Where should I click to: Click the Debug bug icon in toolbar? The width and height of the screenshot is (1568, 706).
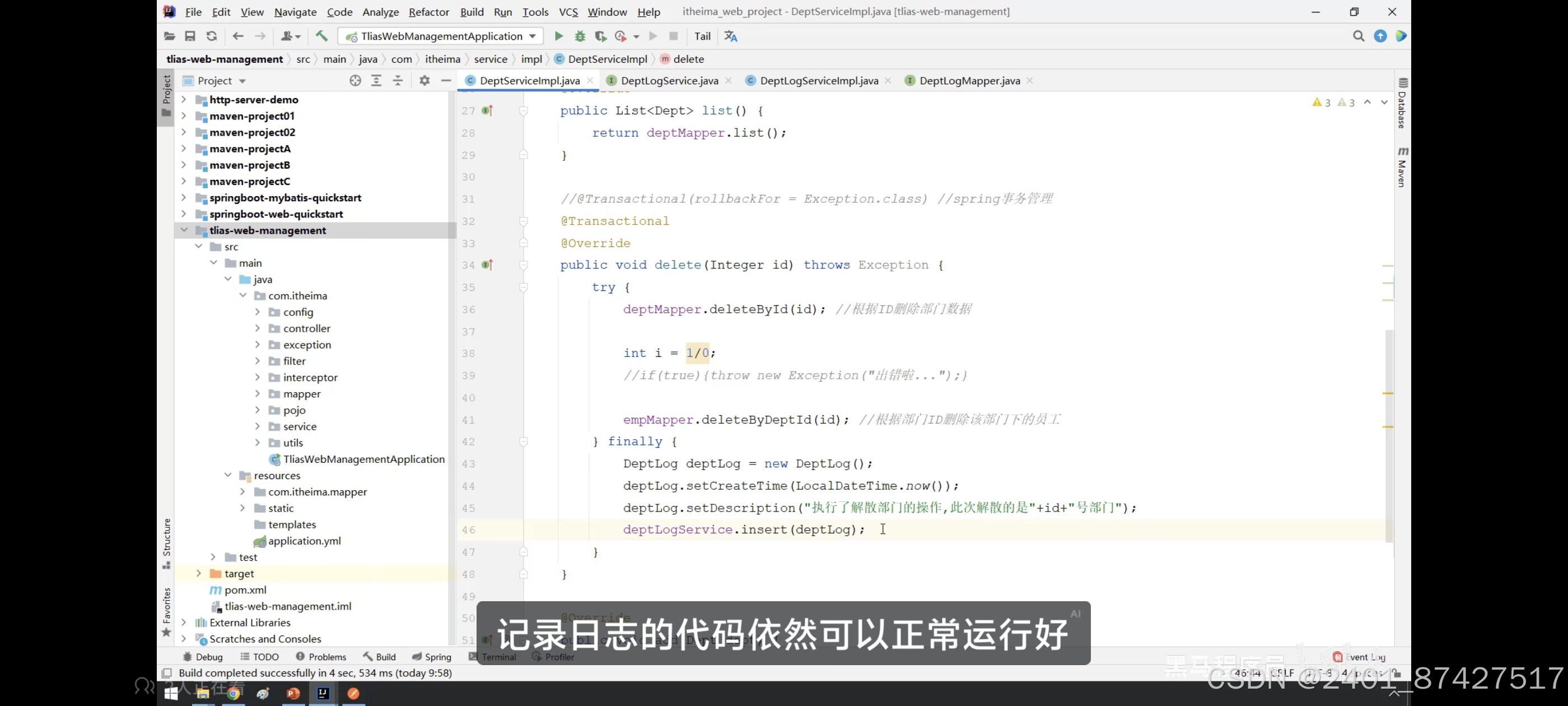pyautogui.click(x=580, y=36)
